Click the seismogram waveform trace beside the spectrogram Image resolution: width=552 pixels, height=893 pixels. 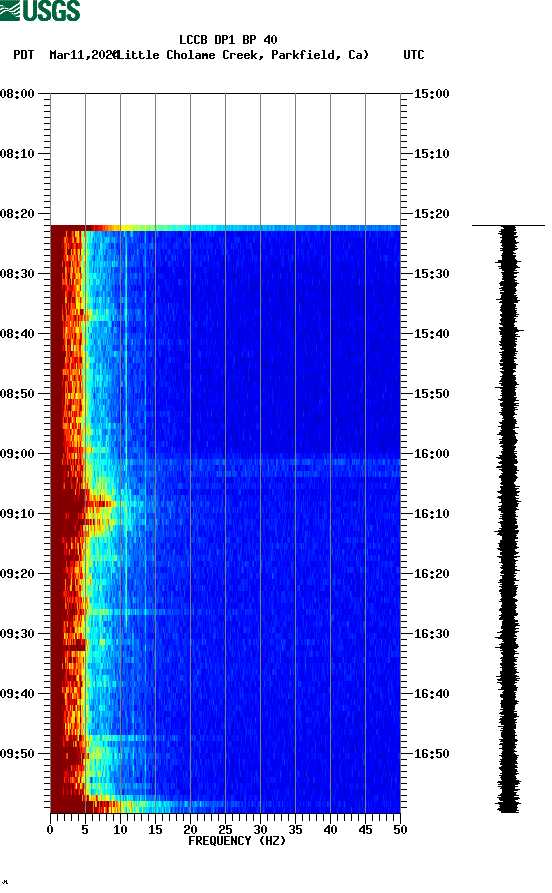point(508,519)
